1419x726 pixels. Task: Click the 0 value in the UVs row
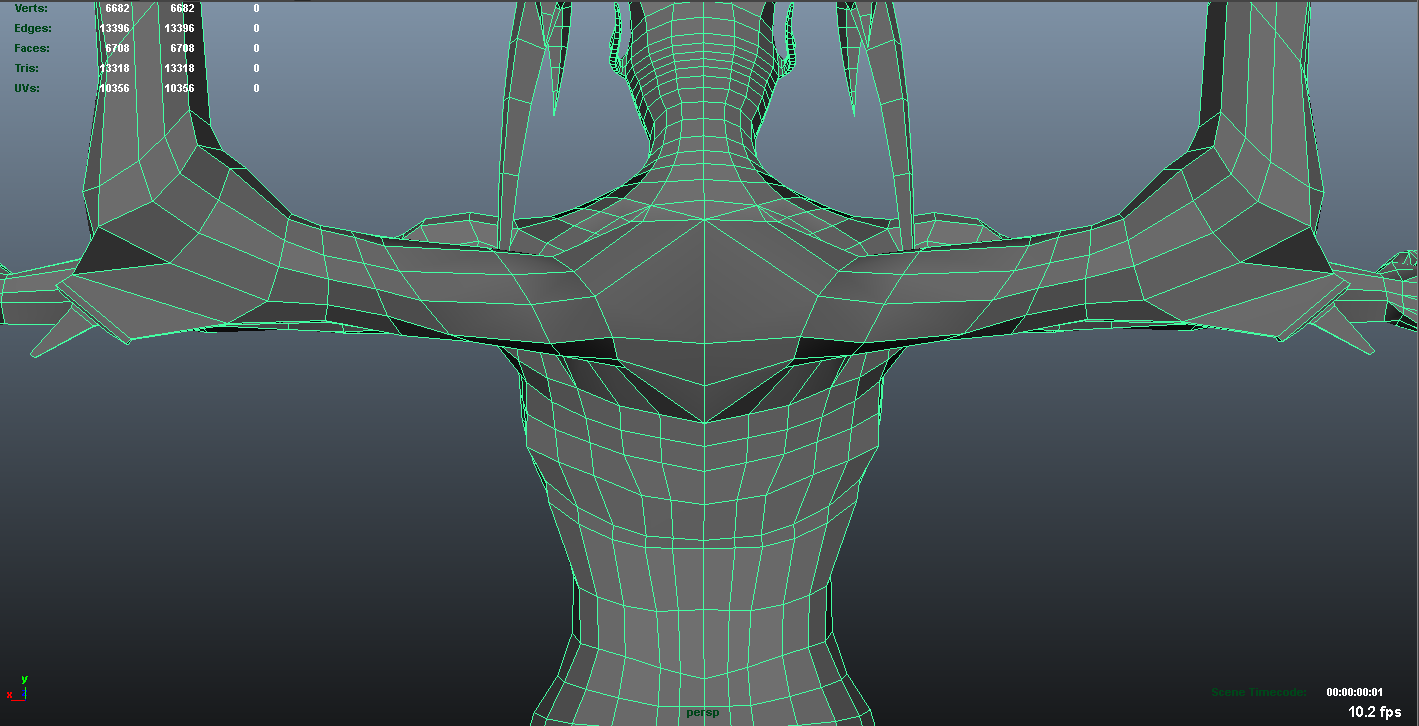pos(256,88)
